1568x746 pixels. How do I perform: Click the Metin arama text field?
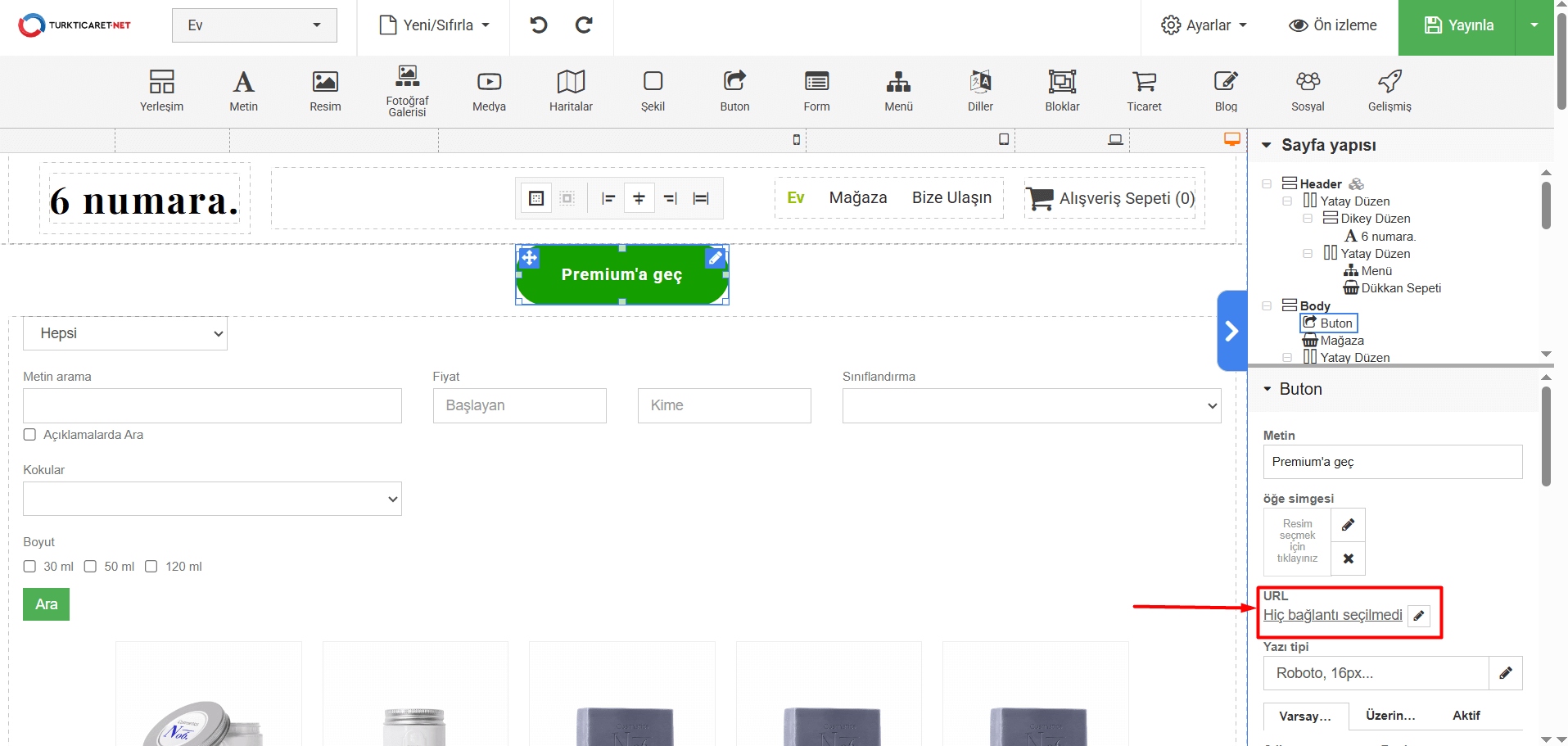(212, 406)
